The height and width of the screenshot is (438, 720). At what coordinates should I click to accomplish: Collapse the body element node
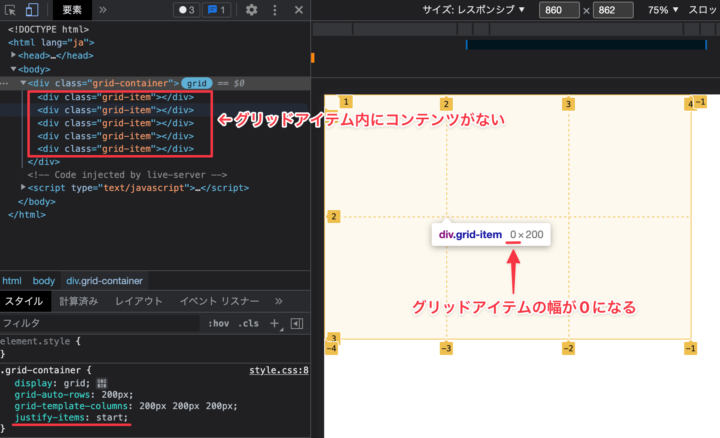(13, 69)
